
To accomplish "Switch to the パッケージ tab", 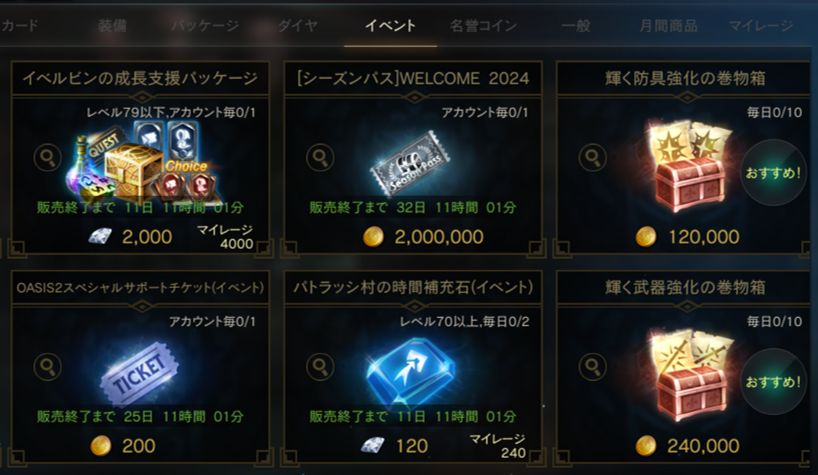I will coord(205,26).
